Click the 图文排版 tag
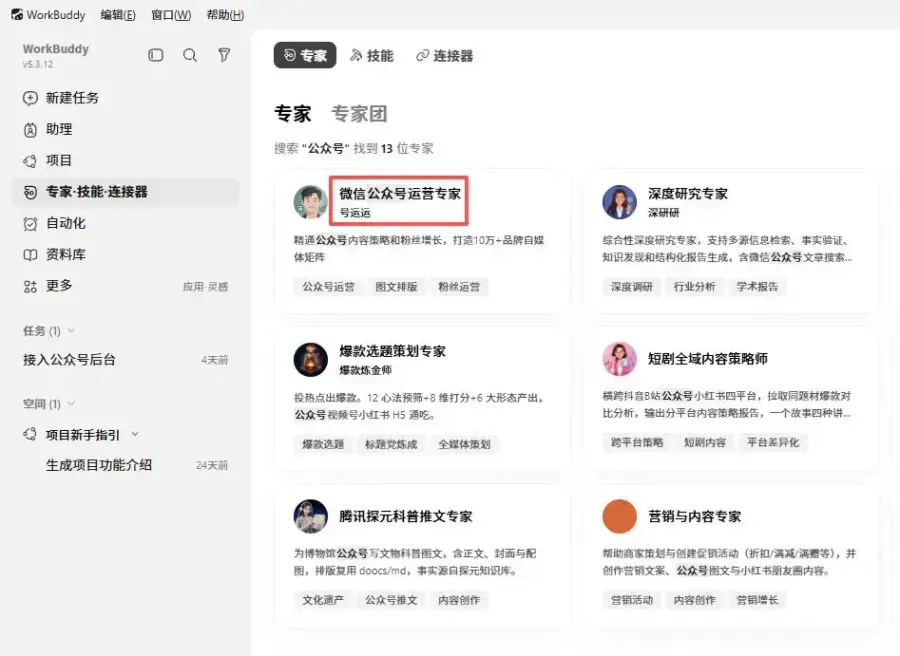Screen dimensions: 900x656 pos(396,286)
